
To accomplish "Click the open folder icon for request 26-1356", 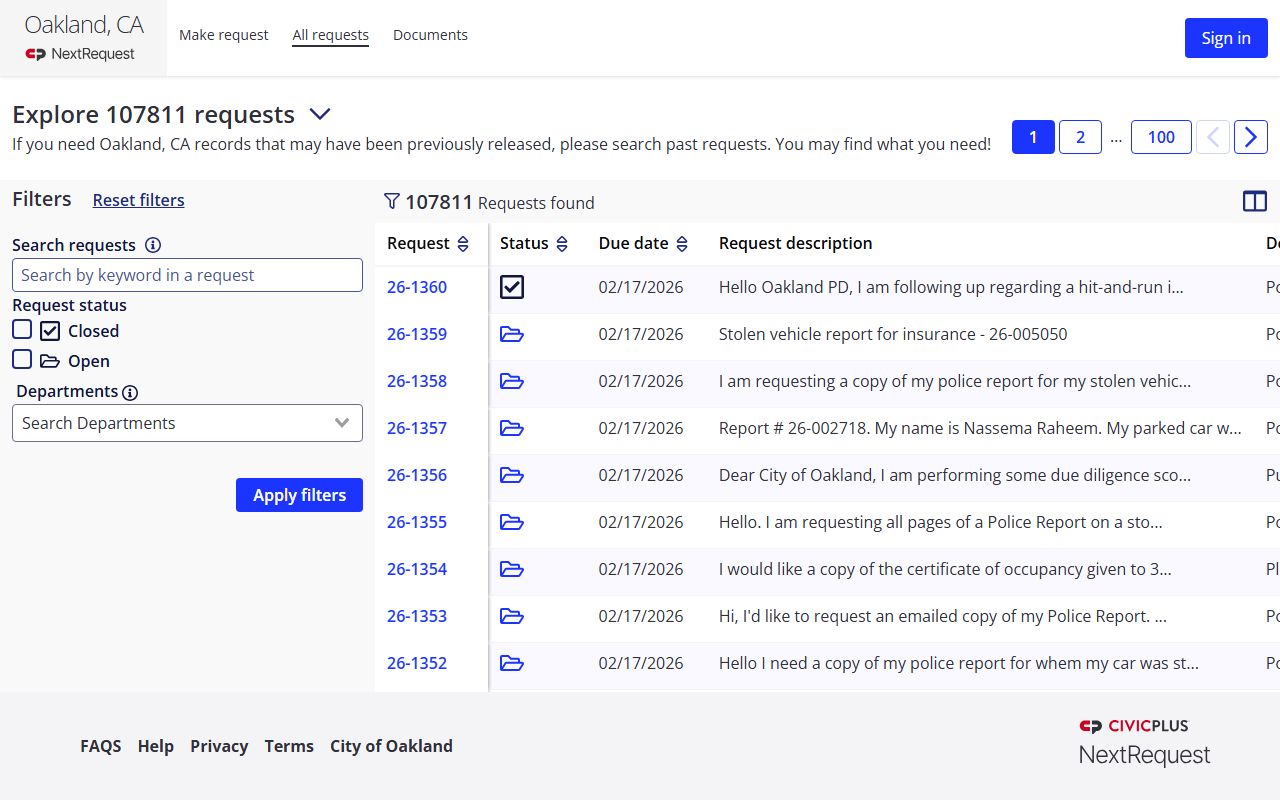I will tap(512, 475).
